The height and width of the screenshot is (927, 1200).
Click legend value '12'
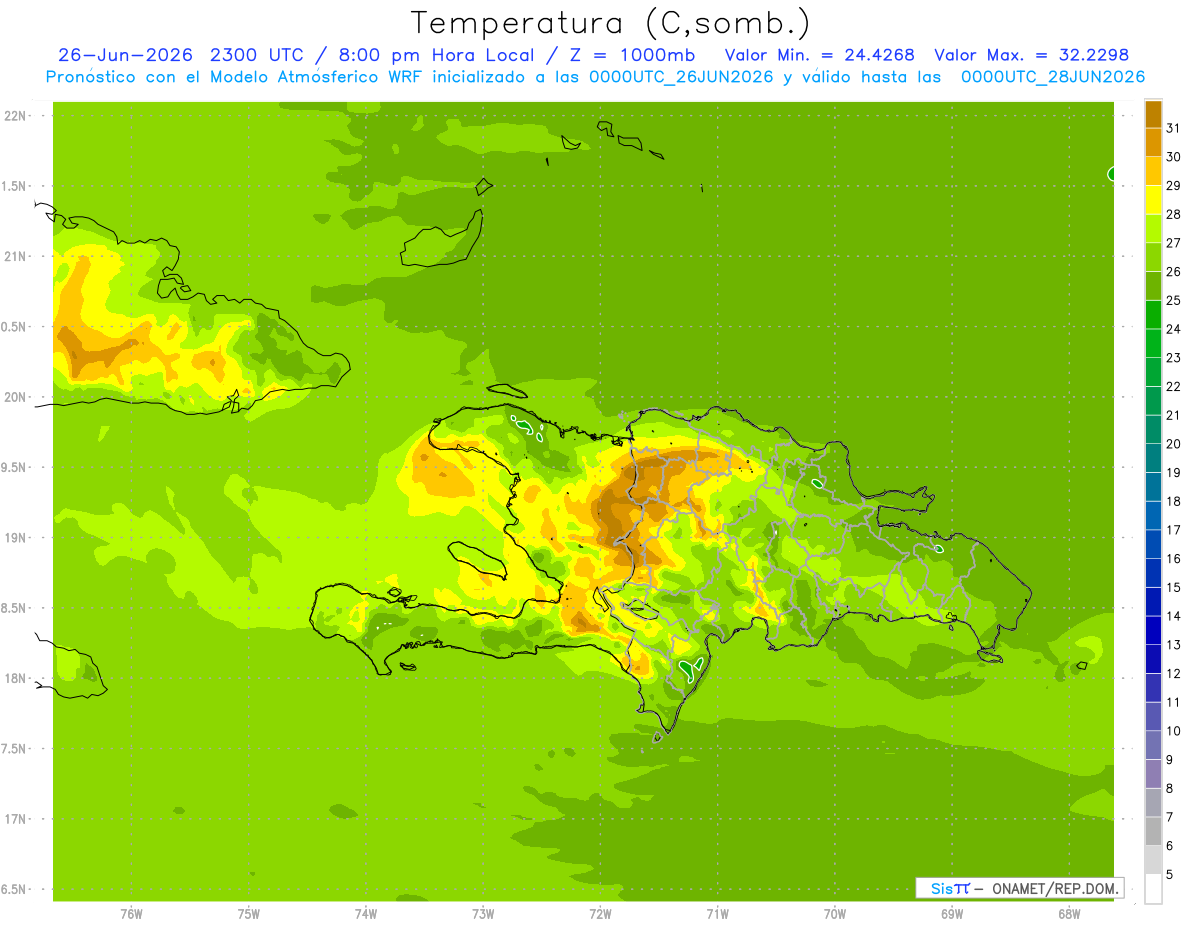pyautogui.click(x=1174, y=674)
